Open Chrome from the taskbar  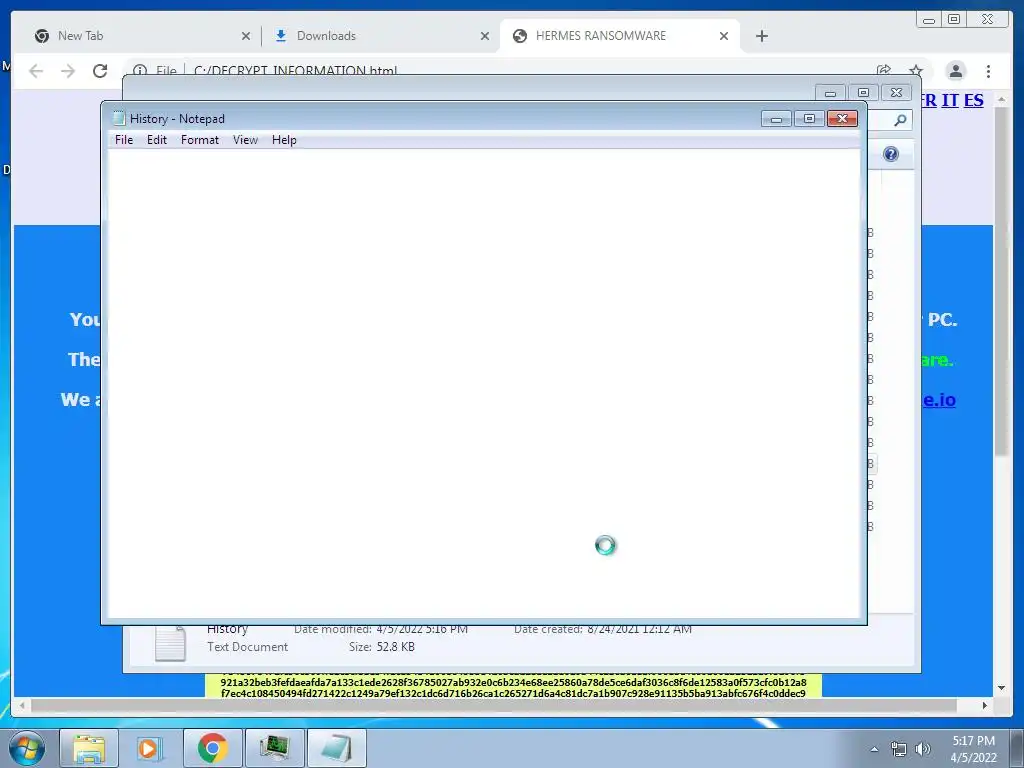pyautogui.click(x=212, y=748)
